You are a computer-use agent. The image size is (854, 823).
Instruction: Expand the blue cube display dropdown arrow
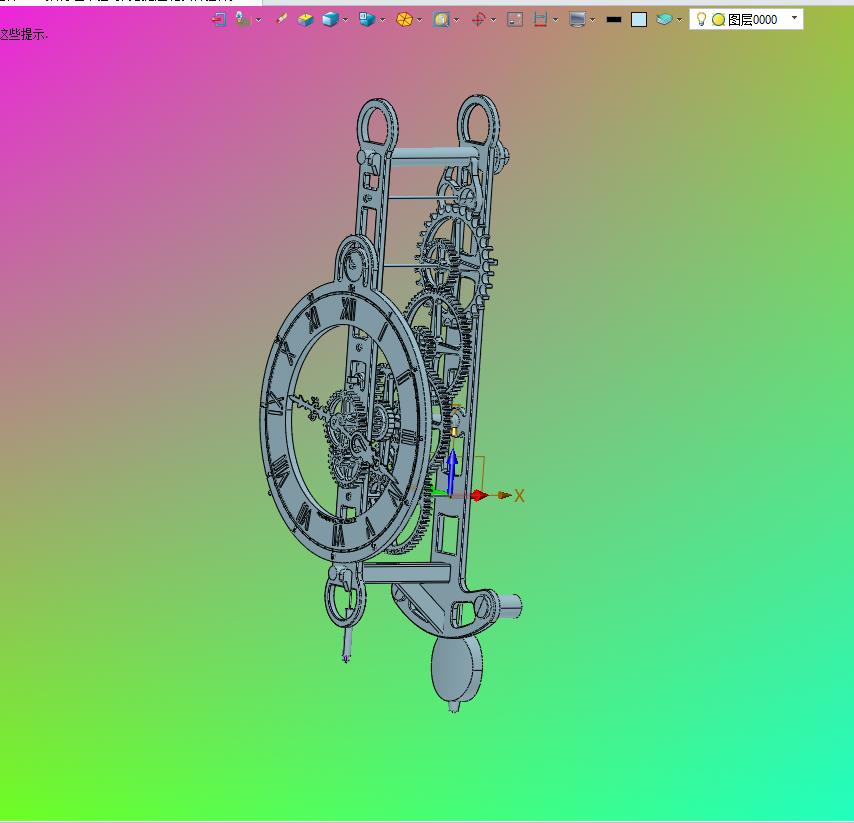(346, 20)
